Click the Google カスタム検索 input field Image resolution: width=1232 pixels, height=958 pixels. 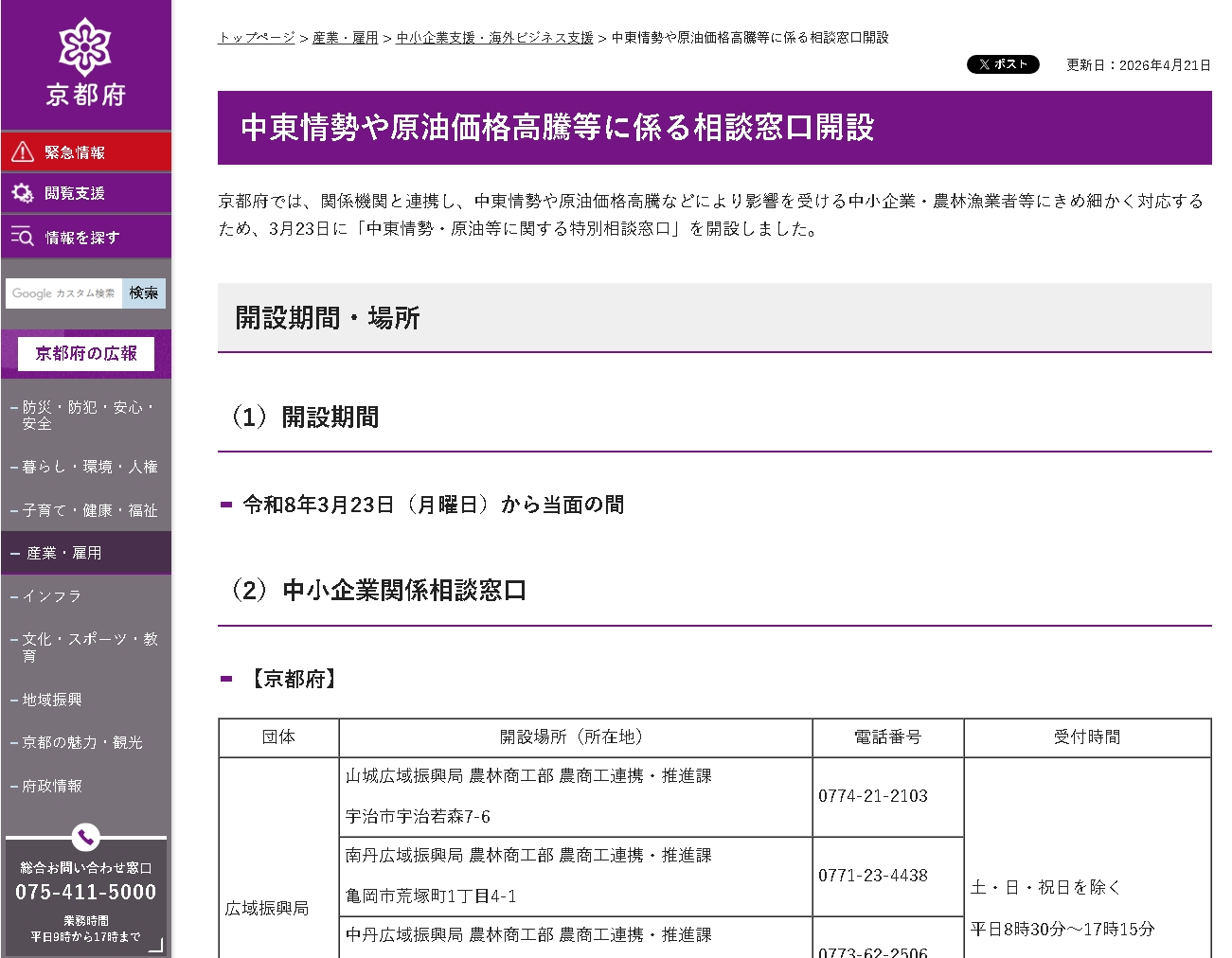(64, 293)
